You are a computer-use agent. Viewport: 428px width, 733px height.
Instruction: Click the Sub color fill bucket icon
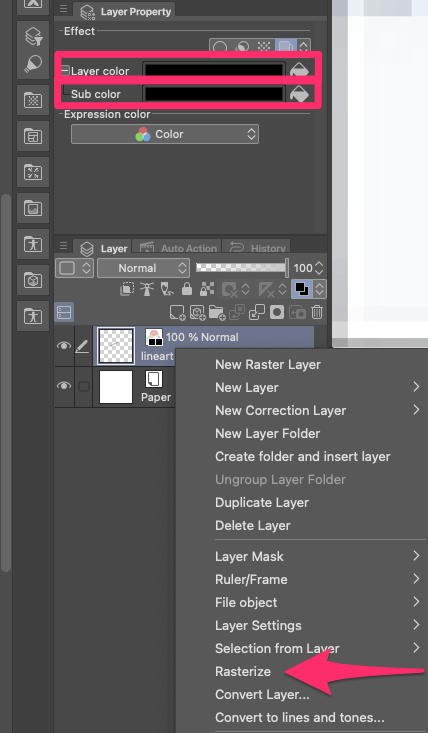pos(299,93)
